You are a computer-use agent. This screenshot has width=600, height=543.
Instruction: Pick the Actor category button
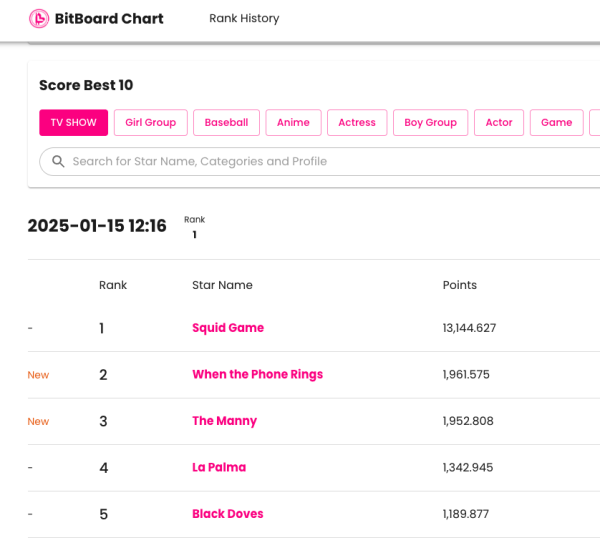point(499,123)
